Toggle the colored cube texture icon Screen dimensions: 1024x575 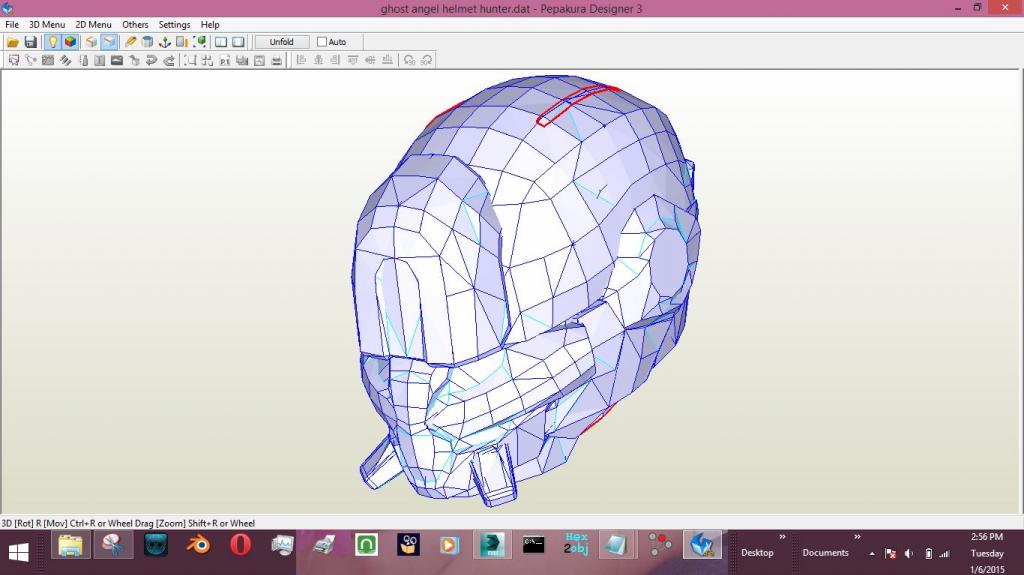(70, 42)
